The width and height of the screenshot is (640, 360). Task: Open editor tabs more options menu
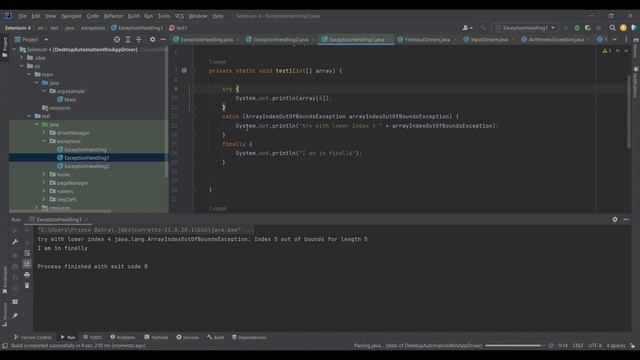click(x=626, y=40)
